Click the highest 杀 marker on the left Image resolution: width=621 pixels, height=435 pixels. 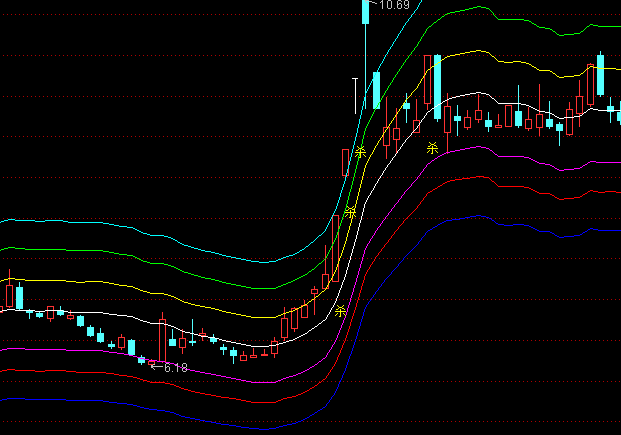359,152
